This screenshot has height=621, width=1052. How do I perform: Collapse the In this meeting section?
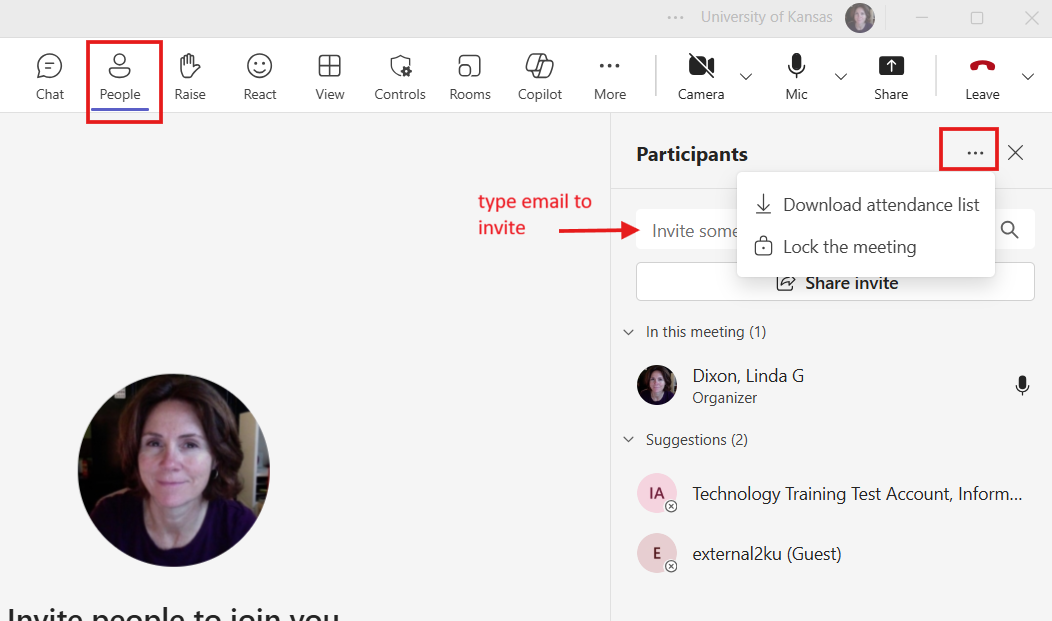[628, 332]
